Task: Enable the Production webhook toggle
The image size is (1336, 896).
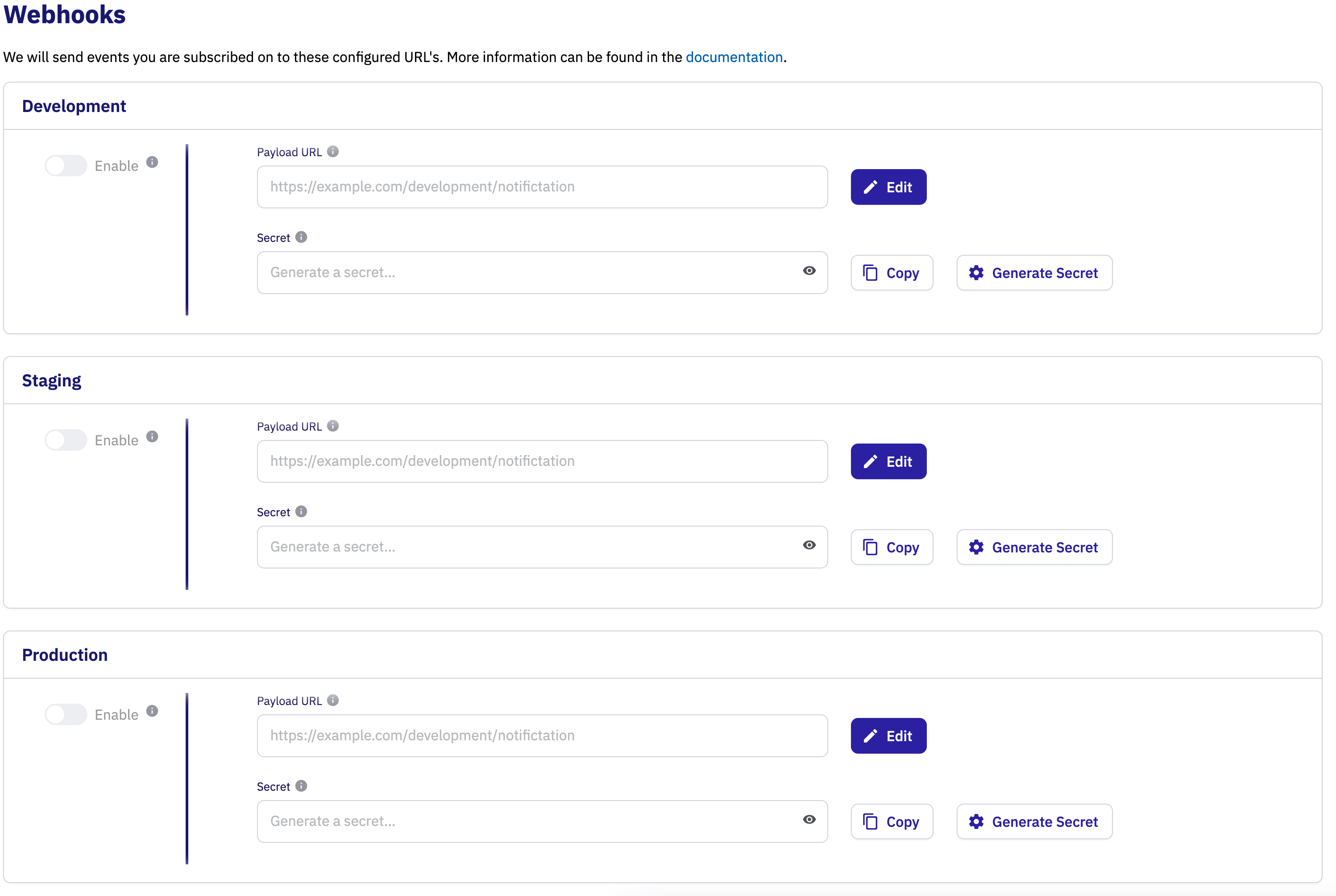Action: [x=66, y=714]
